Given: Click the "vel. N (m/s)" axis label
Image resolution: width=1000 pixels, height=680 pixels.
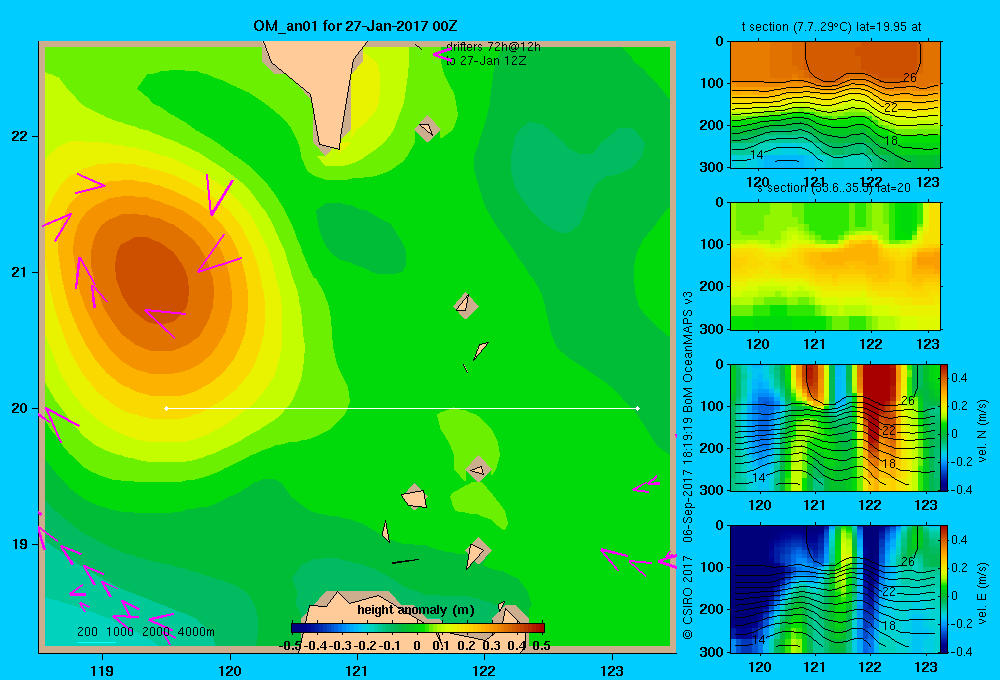Looking at the screenshot, I should (982, 430).
